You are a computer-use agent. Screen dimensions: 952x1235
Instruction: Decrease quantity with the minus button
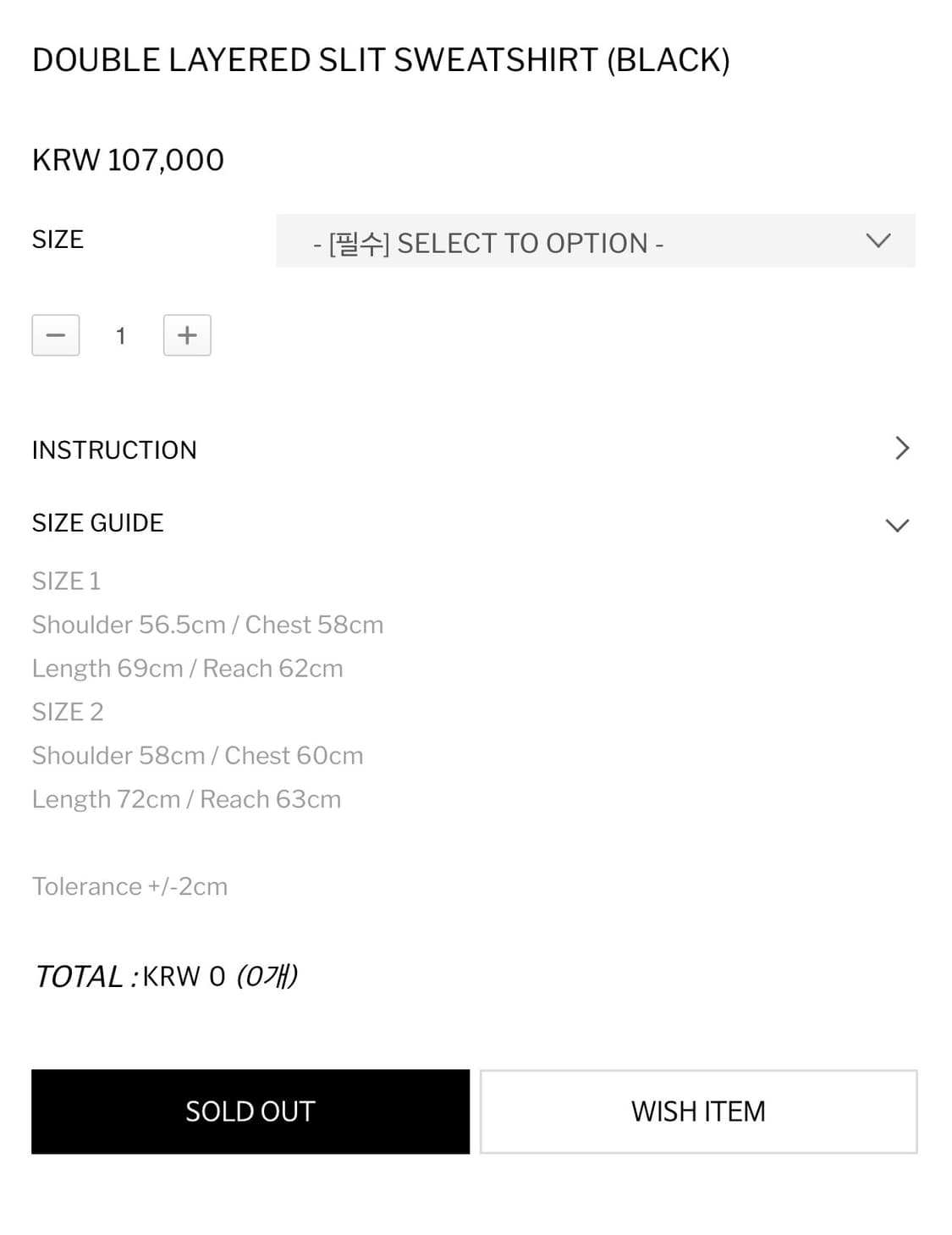[56, 335]
